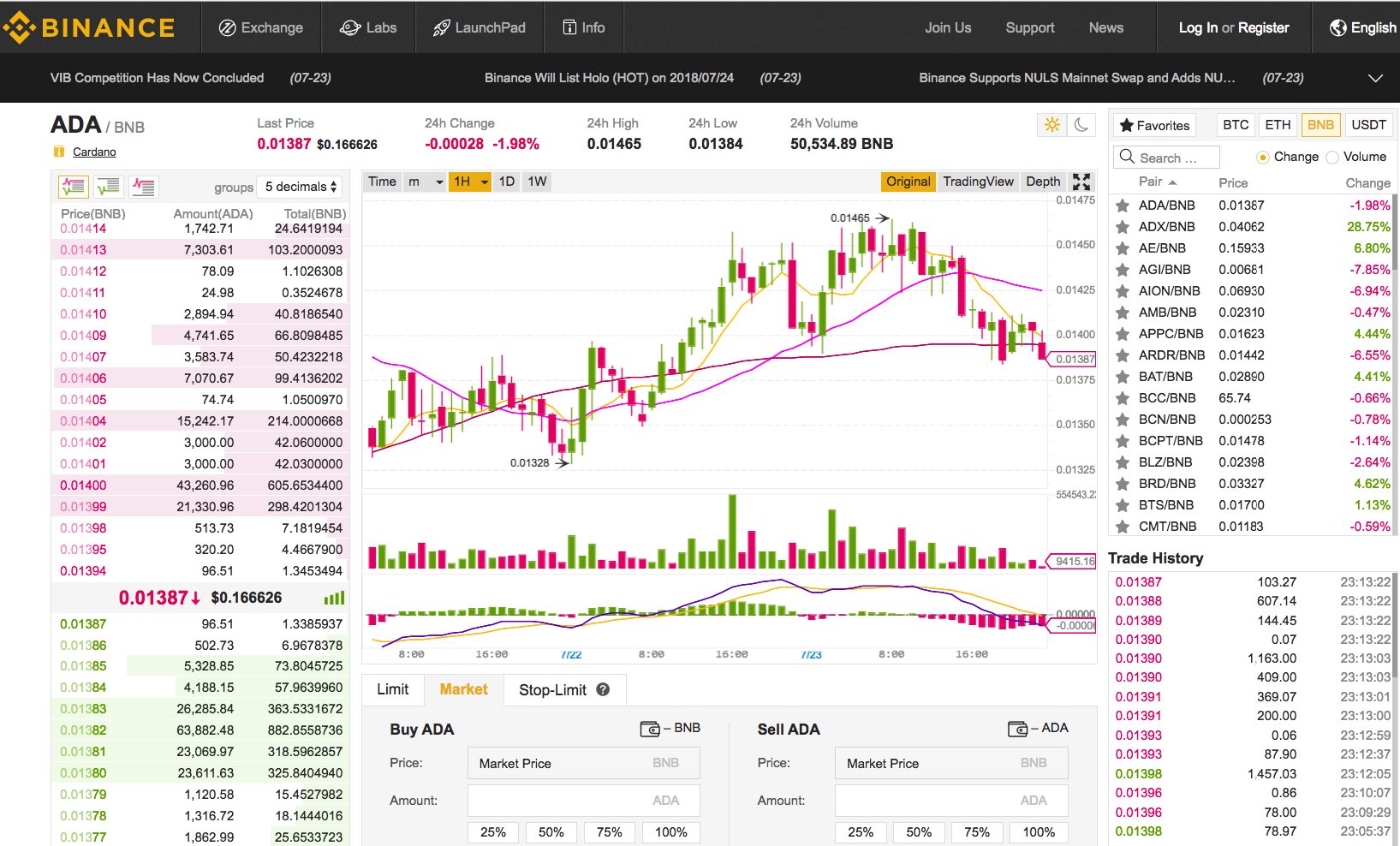Switch to the Stop-Limit order tab
The height and width of the screenshot is (846, 1400).
(x=565, y=689)
